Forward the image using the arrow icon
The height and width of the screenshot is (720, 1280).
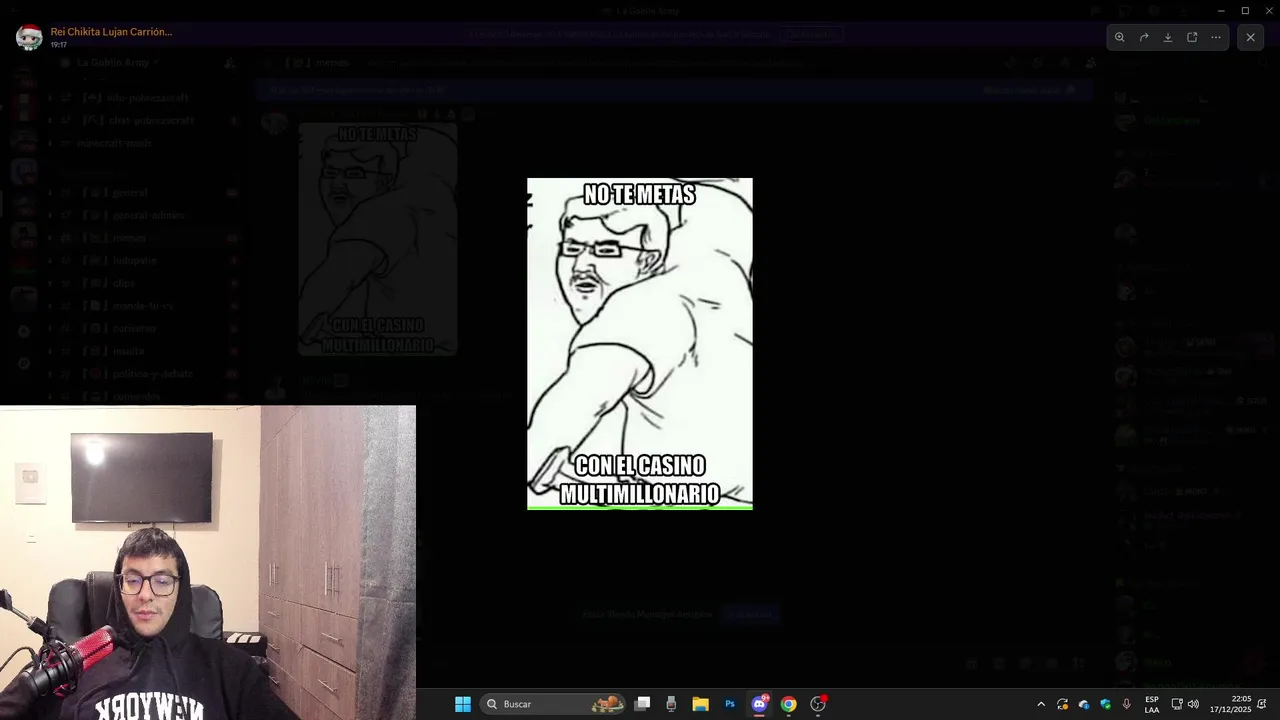1144,37
